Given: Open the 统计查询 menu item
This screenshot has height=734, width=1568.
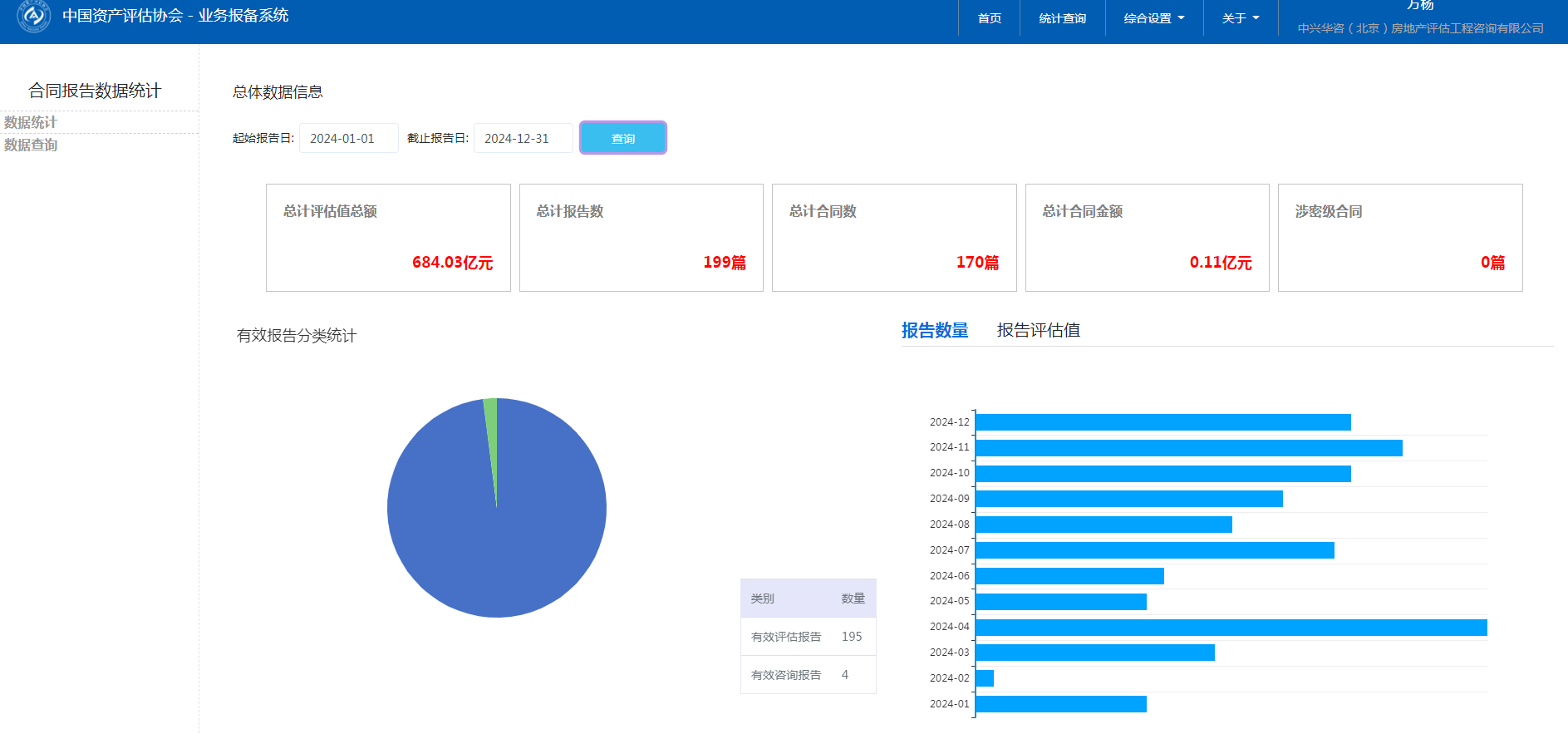Looking at the screenshot, I should tap(1062, 18).
